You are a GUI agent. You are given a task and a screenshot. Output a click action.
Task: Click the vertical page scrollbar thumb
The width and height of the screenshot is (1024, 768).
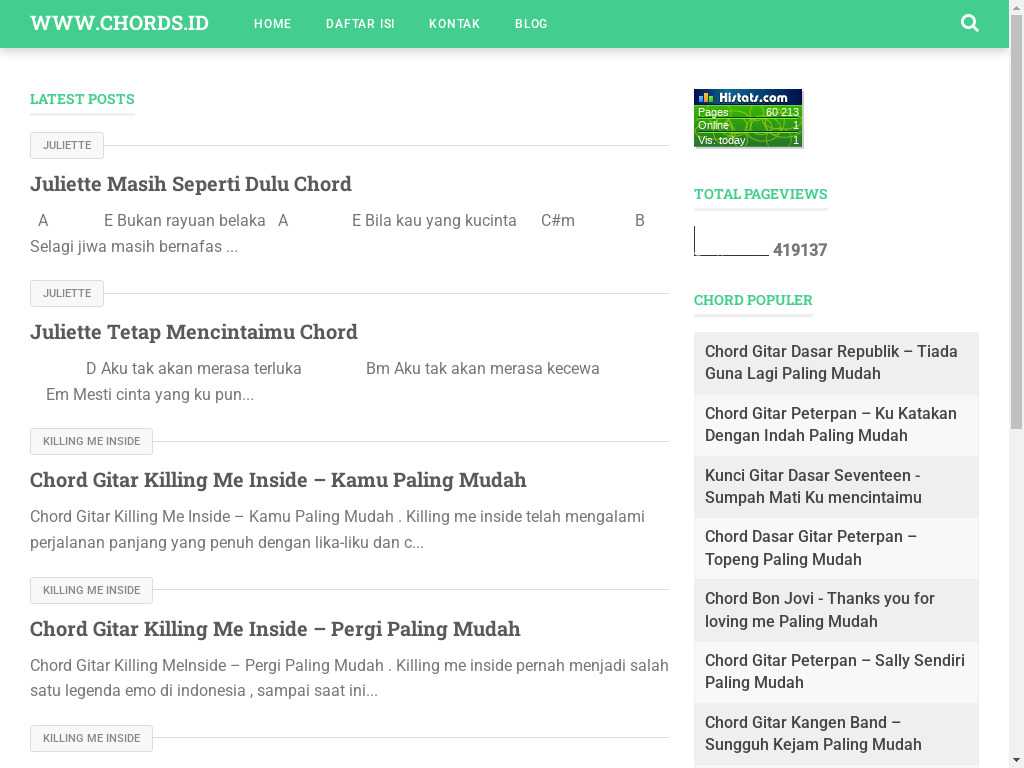[1016, 222]
